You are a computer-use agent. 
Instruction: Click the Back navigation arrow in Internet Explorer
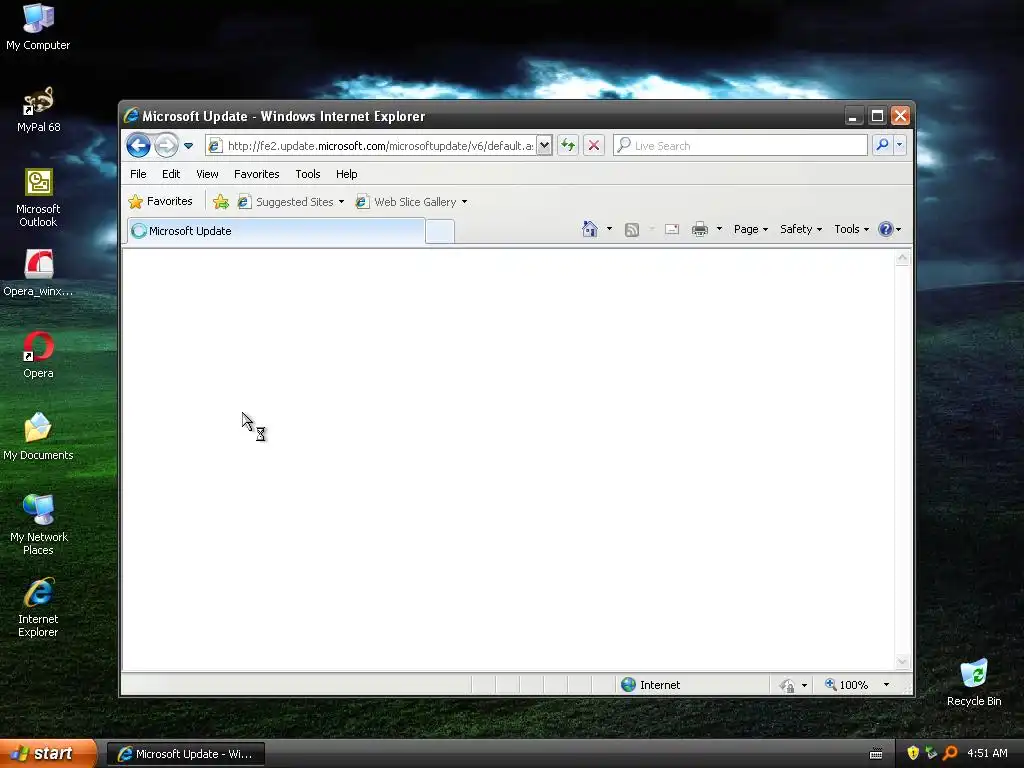coord(138,145)
